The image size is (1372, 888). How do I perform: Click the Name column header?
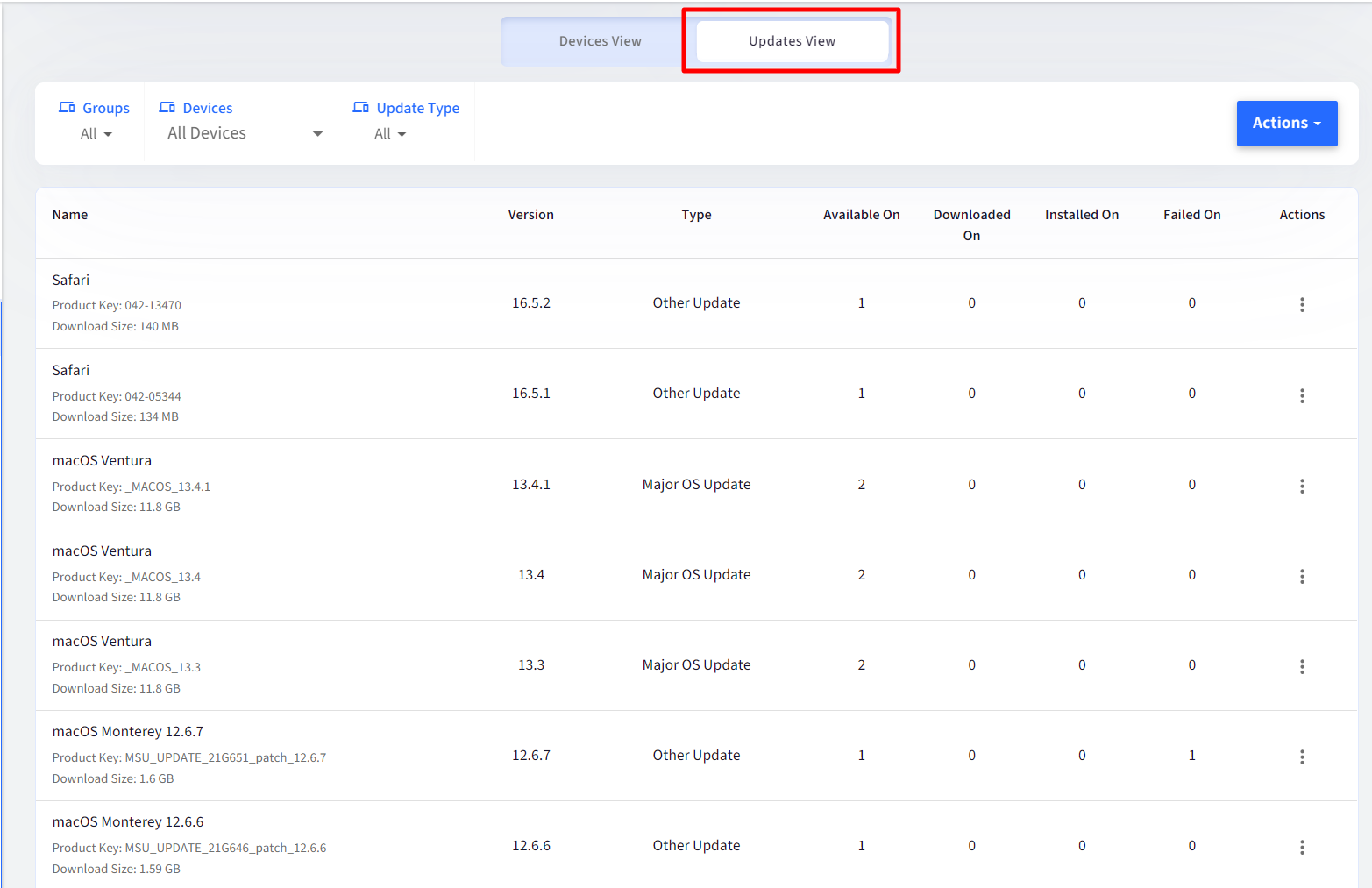(x=70, y=215)
